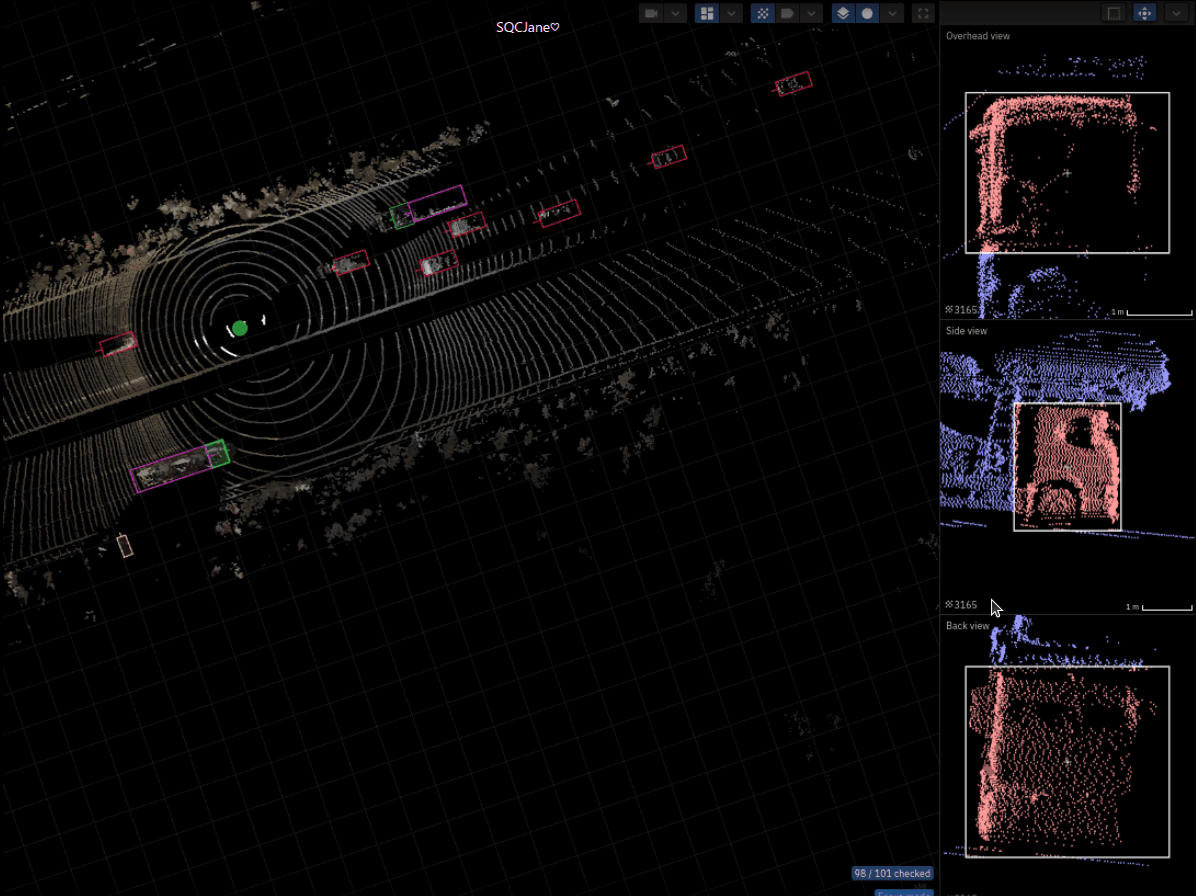
Task: Click the 98 / 101 checked badge
Action: (892, 873)
